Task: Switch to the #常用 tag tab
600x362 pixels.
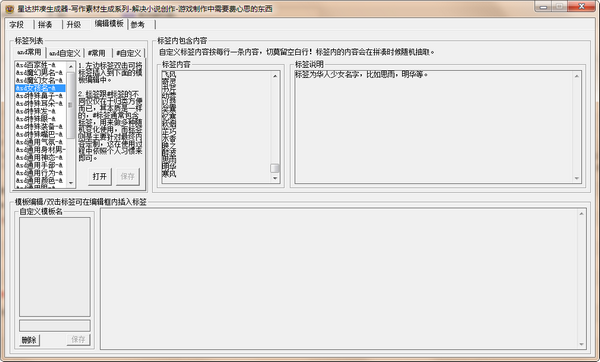Action: click(97, 53)
